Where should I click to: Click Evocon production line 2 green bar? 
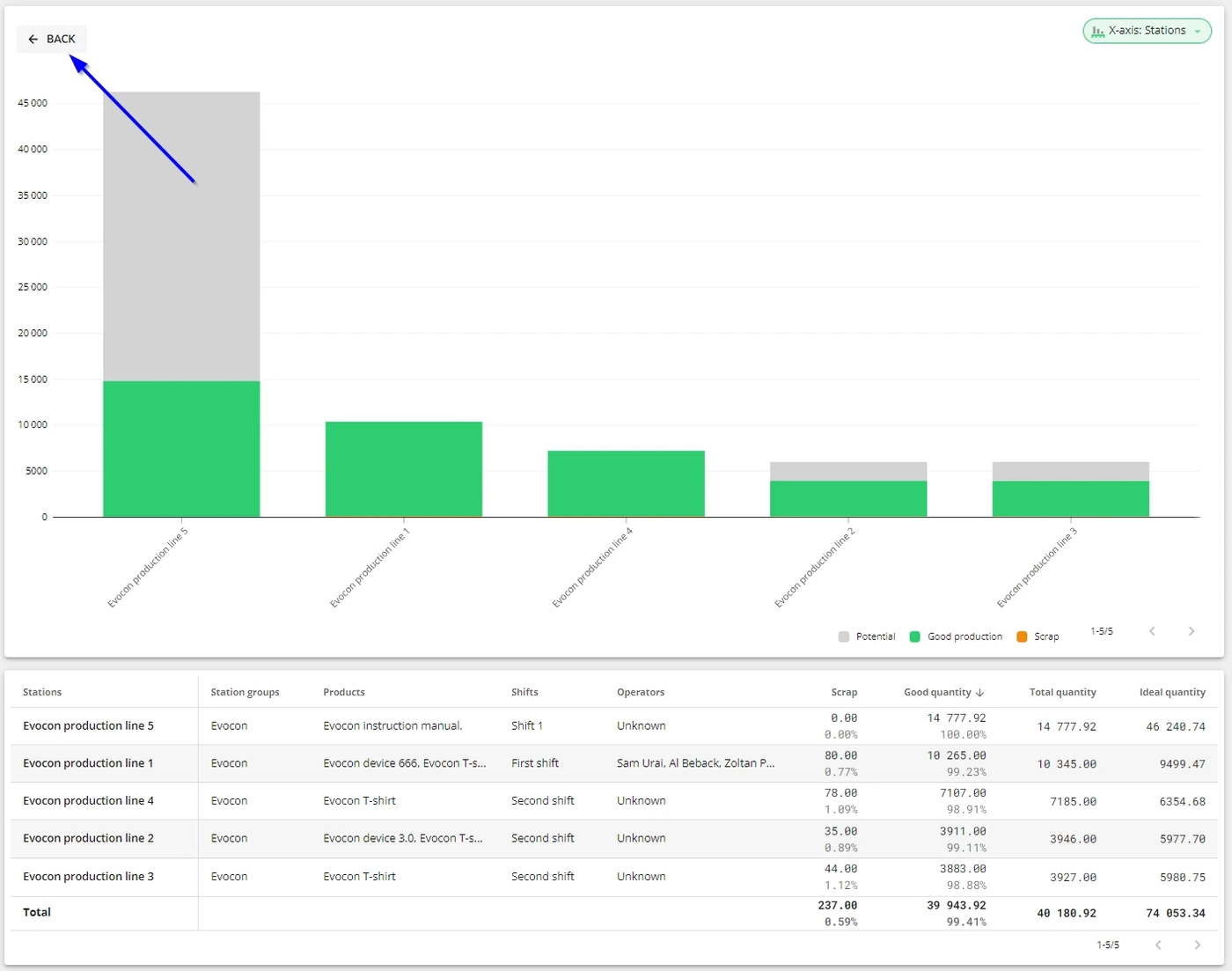click(x=848, y=499)
